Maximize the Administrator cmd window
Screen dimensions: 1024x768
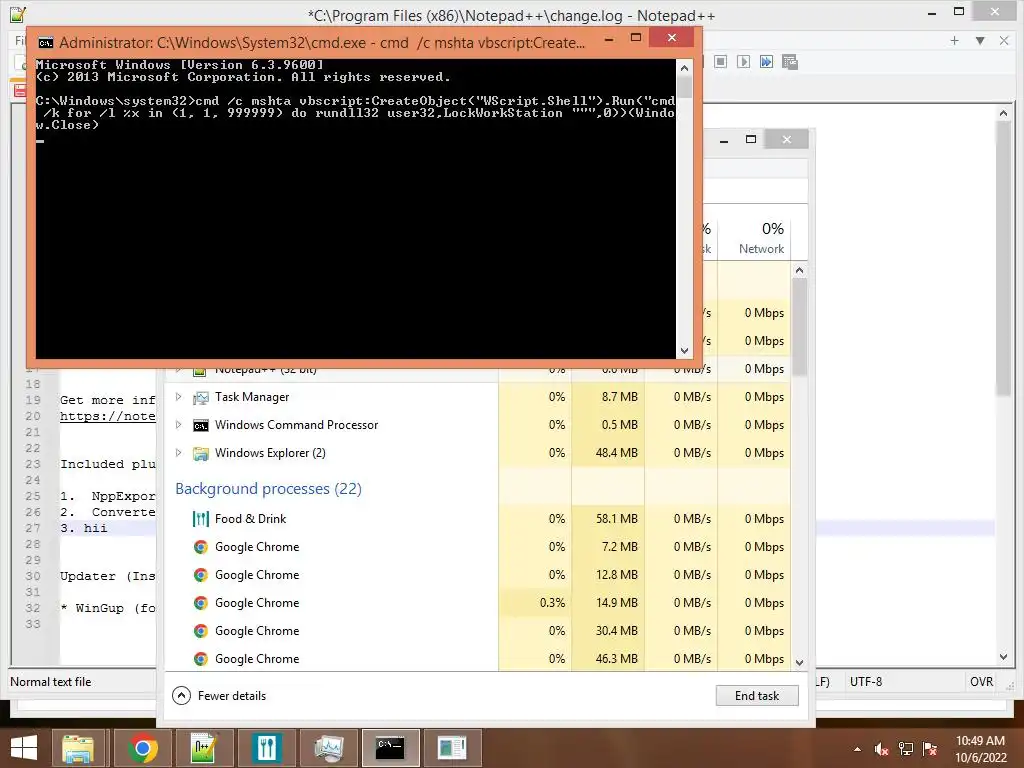tap(635, 38)
